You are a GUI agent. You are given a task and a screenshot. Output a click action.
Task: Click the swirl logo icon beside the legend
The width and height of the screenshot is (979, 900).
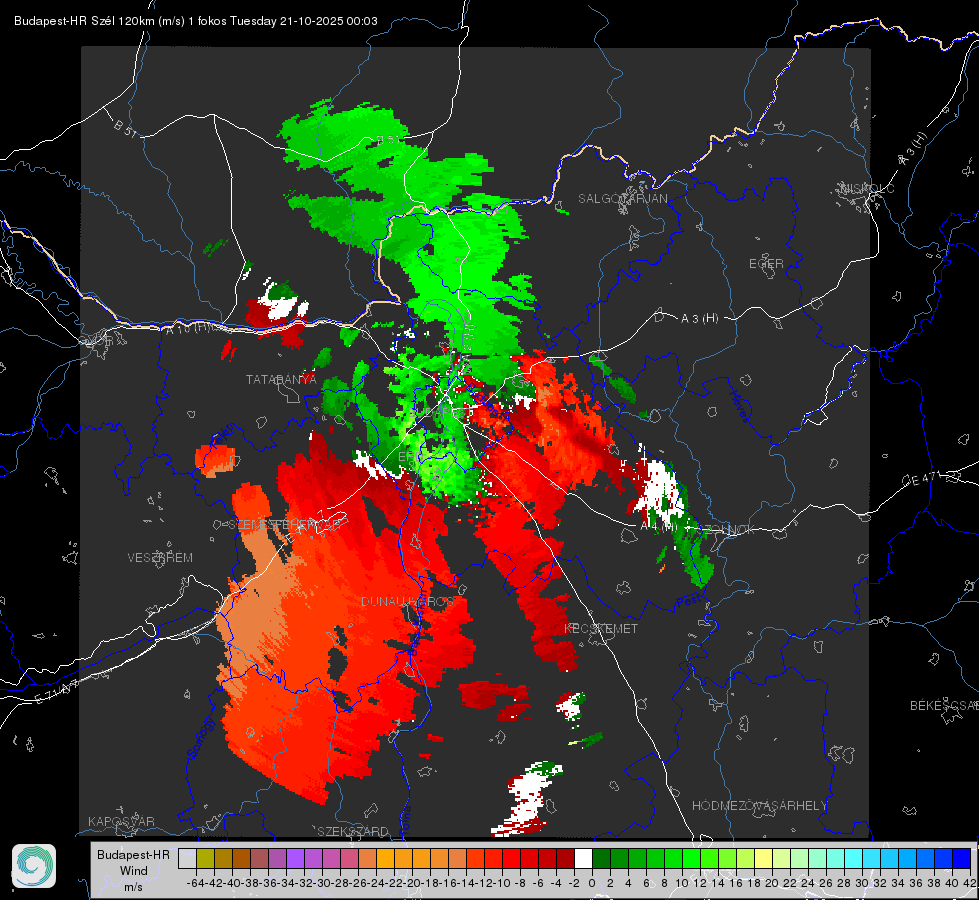point(34,866)
